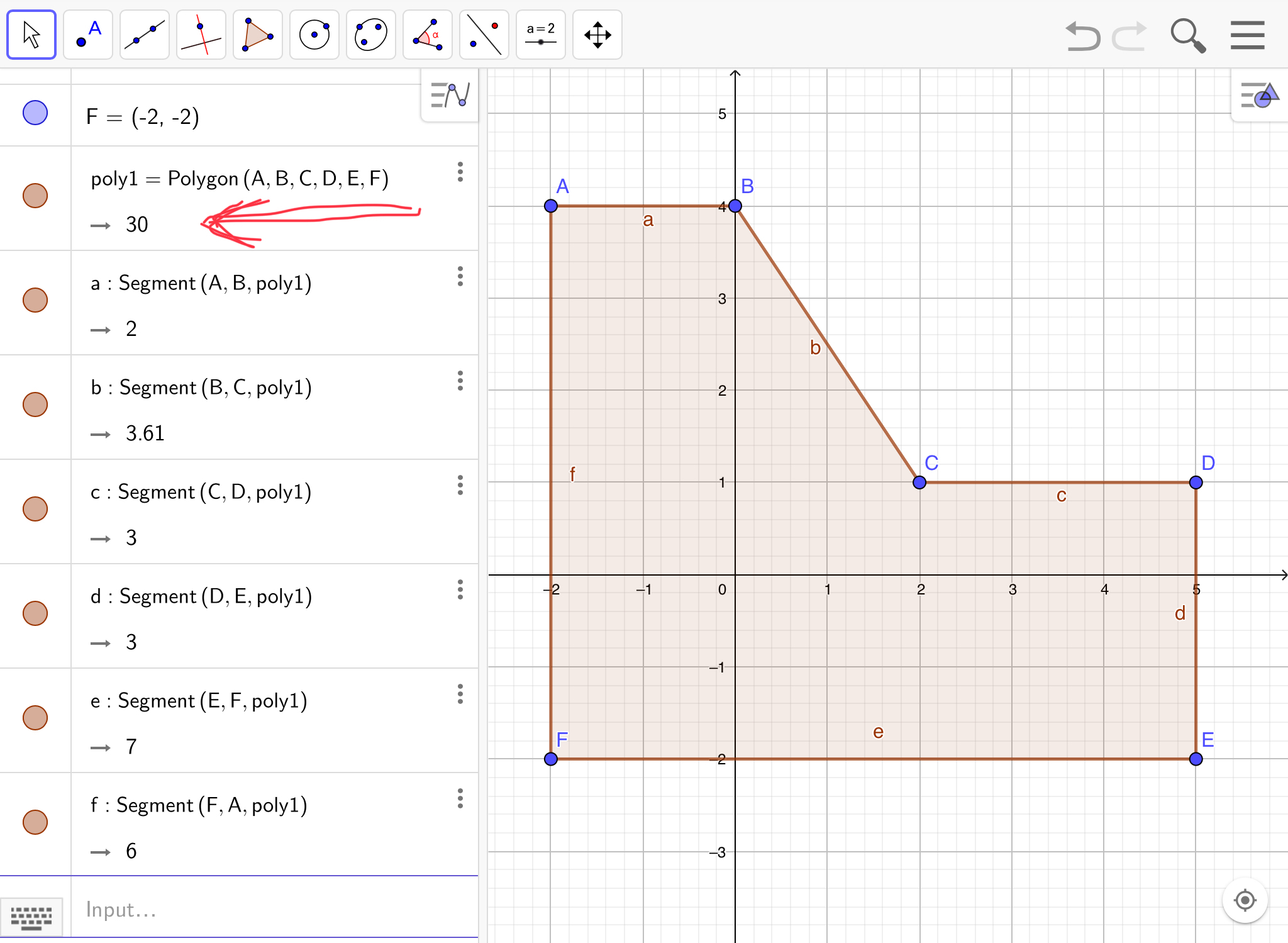
Task: Open three-dot menu for segment f
Action: [460, 798]
